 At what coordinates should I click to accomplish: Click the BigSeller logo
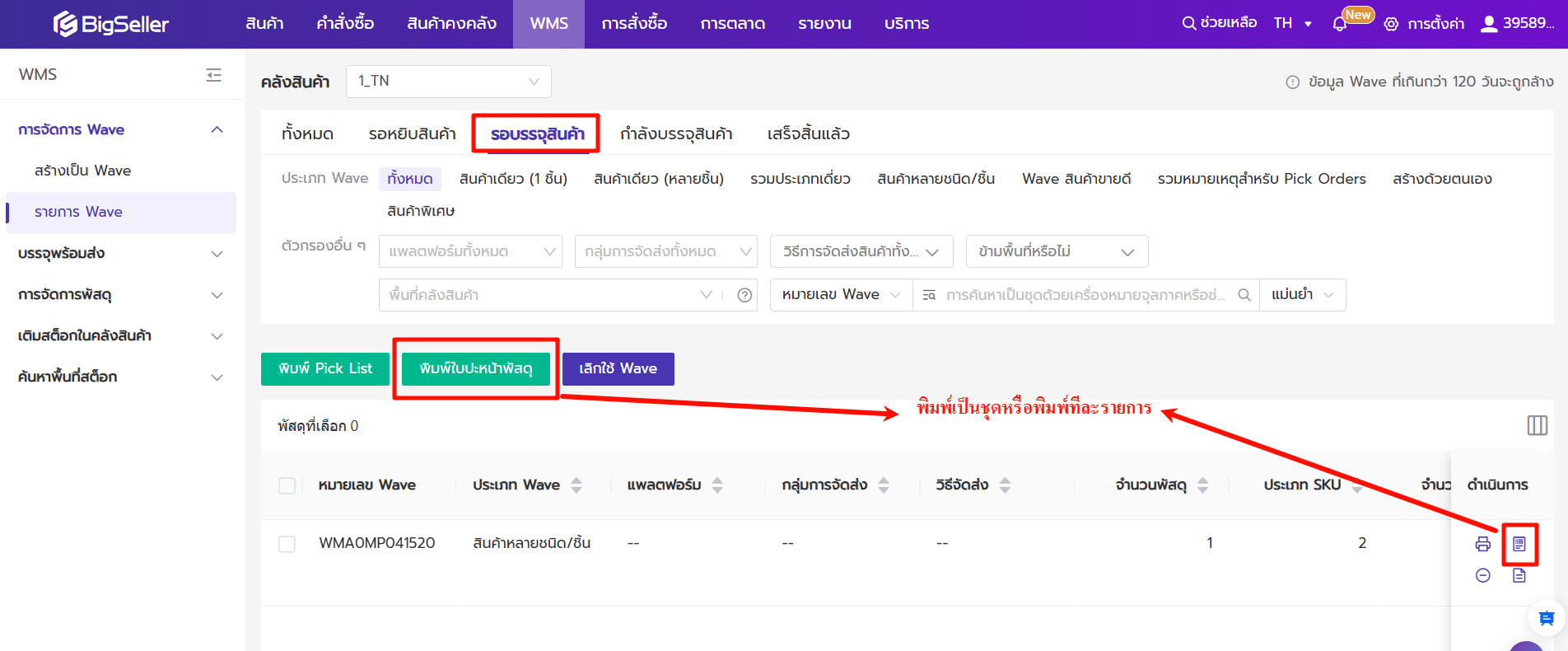pos(110,24)
